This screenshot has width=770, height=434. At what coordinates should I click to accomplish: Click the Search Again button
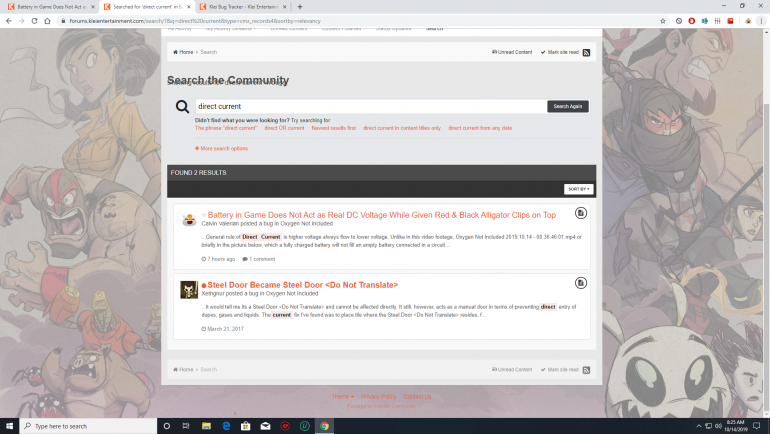tap(568, 107)
